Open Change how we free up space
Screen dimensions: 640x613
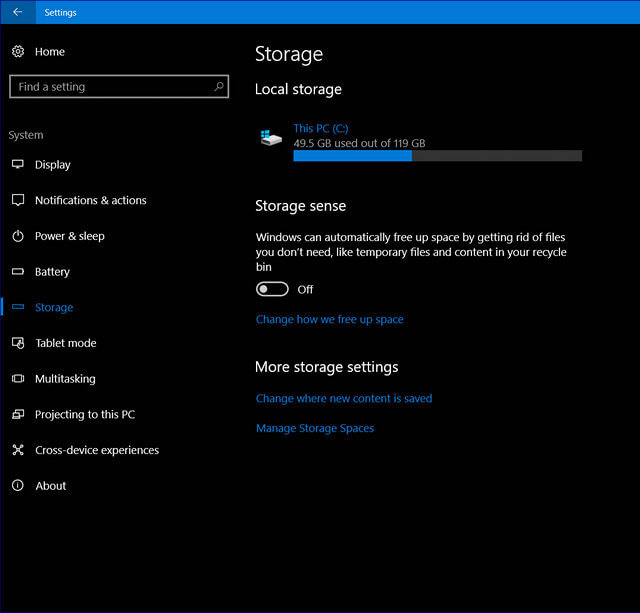(329, 320)
